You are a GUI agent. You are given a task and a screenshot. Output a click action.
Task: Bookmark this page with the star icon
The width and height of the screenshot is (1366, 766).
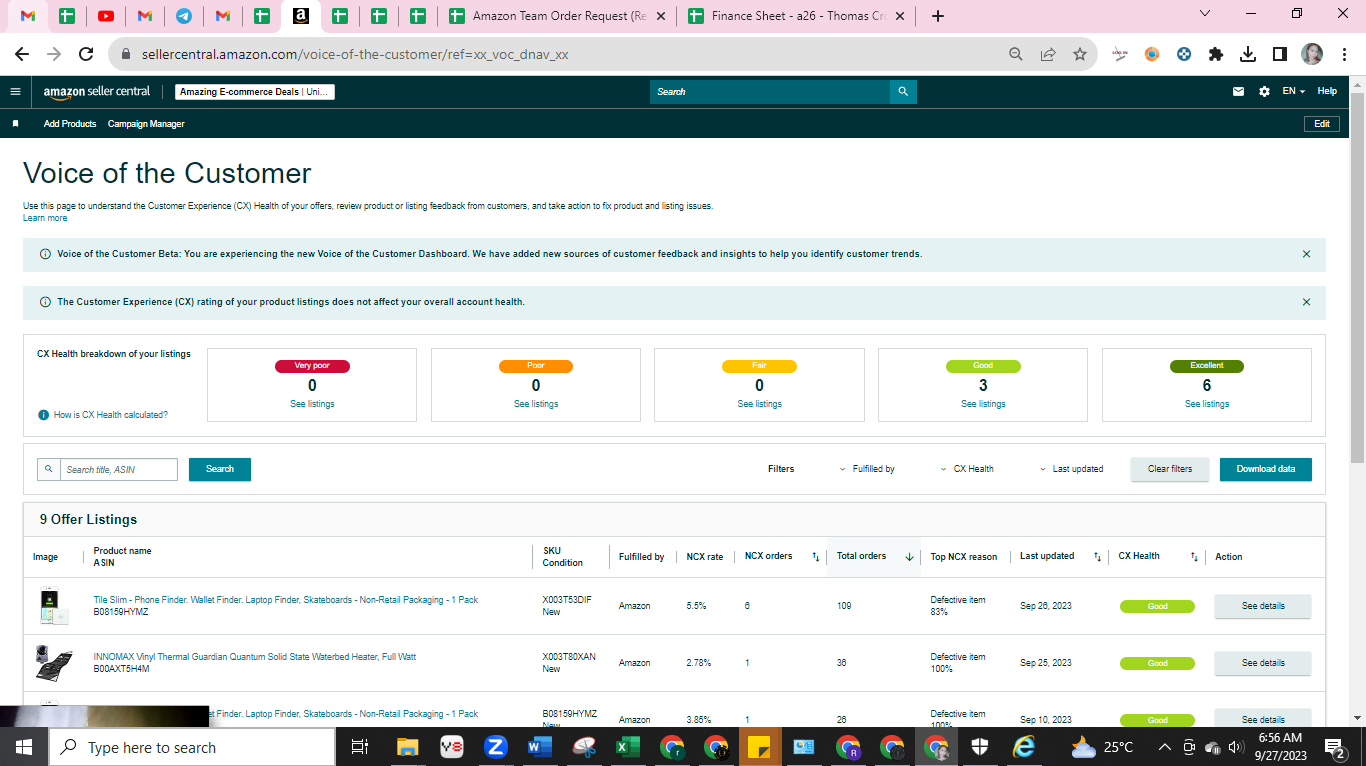click(1080, 54)
